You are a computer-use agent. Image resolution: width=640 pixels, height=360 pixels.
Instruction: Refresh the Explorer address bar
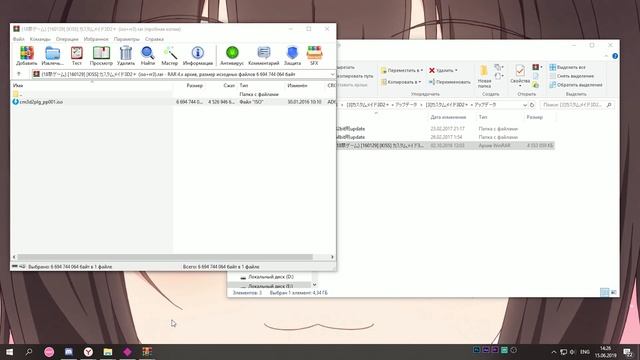coord(532,105)
